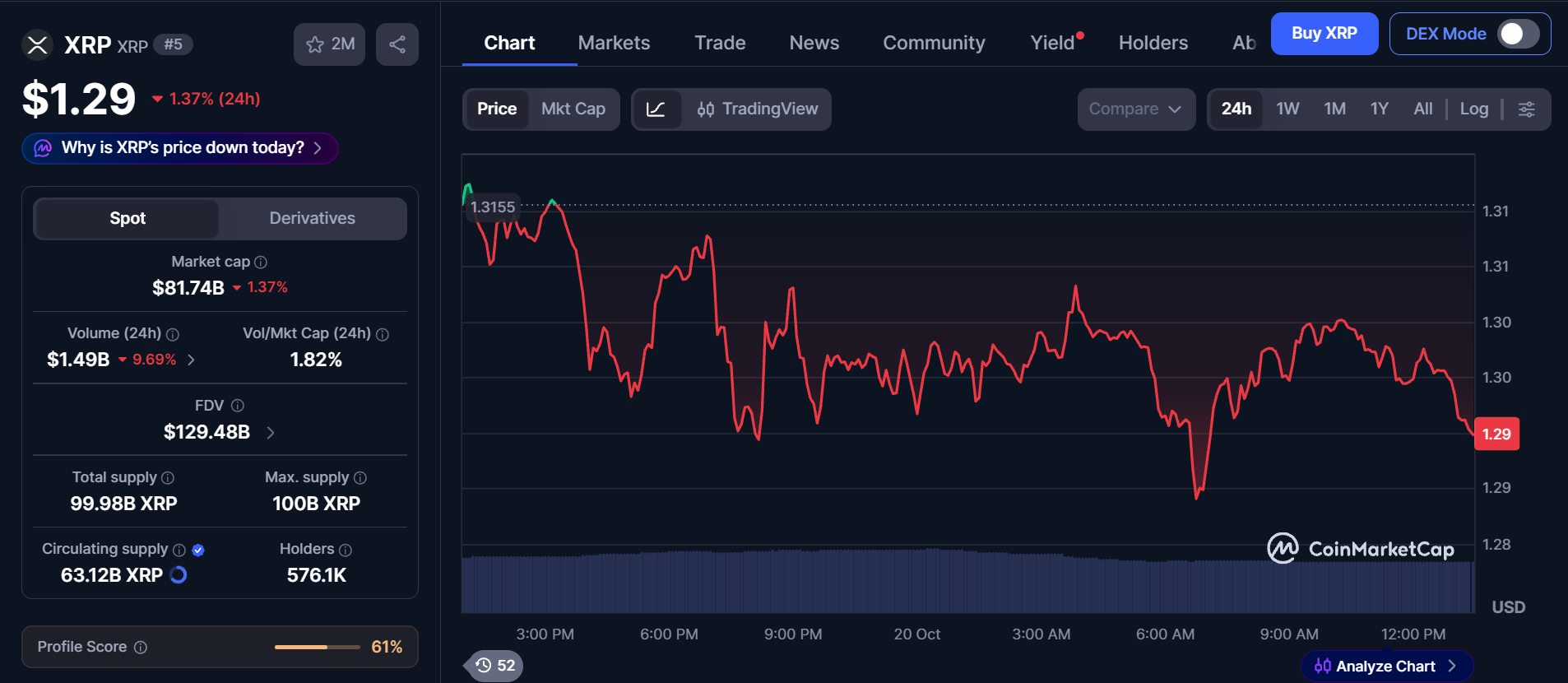Screen dimensions: 1568x683
Task: Switch chart to Mkt Cap
Action: pyautogui.click(x=573, y=109)
